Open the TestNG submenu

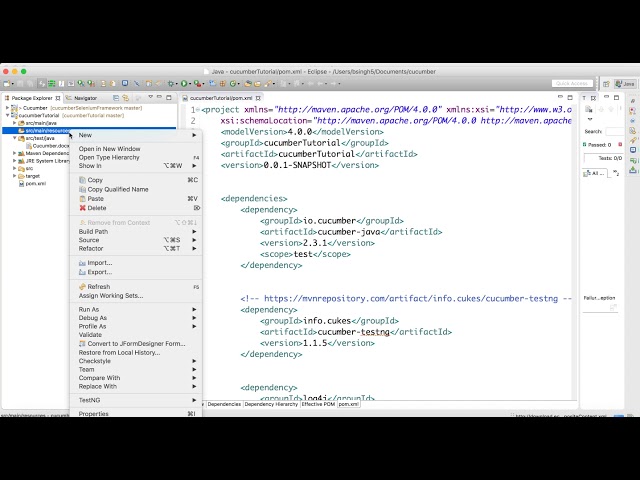pyautogui.click(x=136, y=400)
